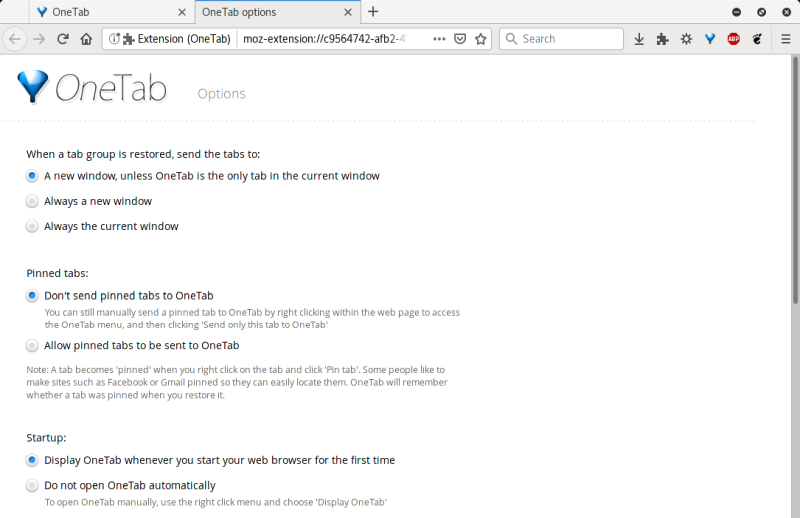800x518 pixels.
Task: Choose 'Allow pinned tabs to be sent to OneTab'
Action: point(32,346)
